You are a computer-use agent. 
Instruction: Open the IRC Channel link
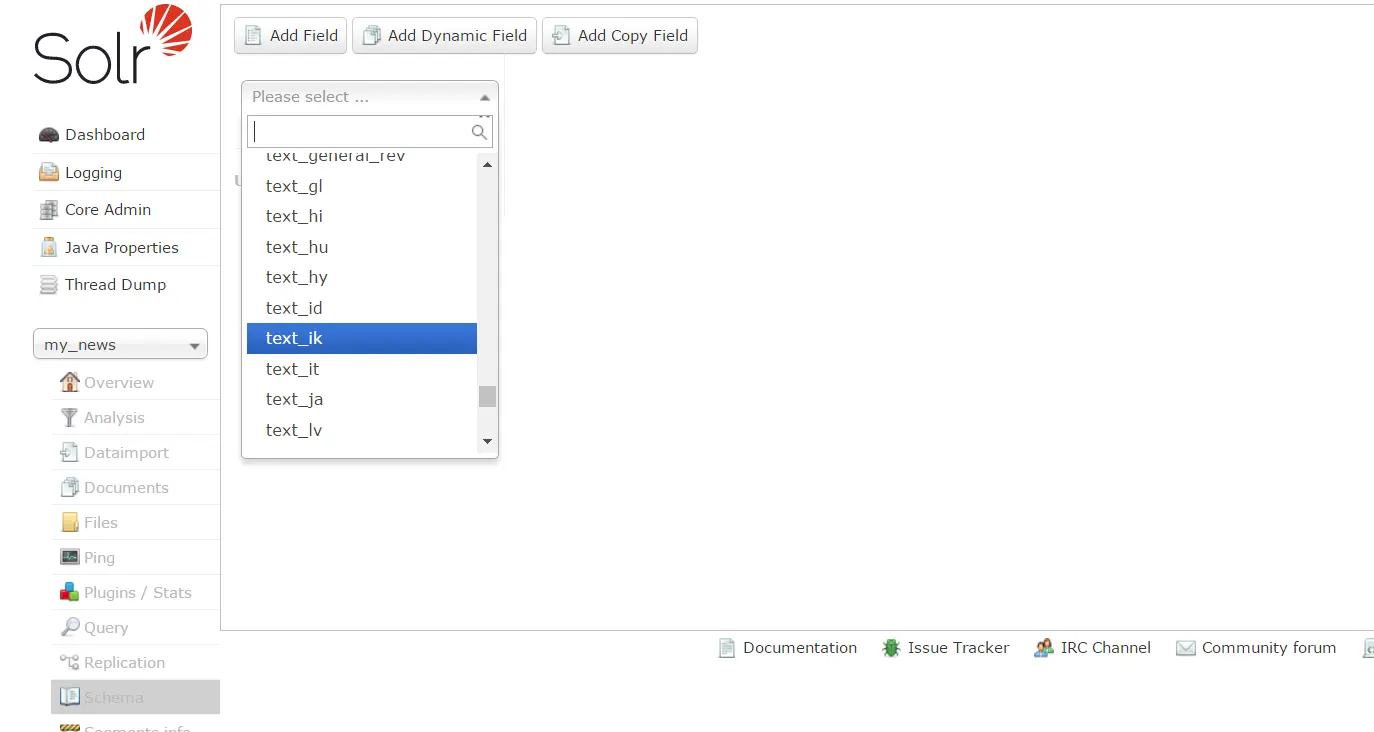(x=1106, y=648)
